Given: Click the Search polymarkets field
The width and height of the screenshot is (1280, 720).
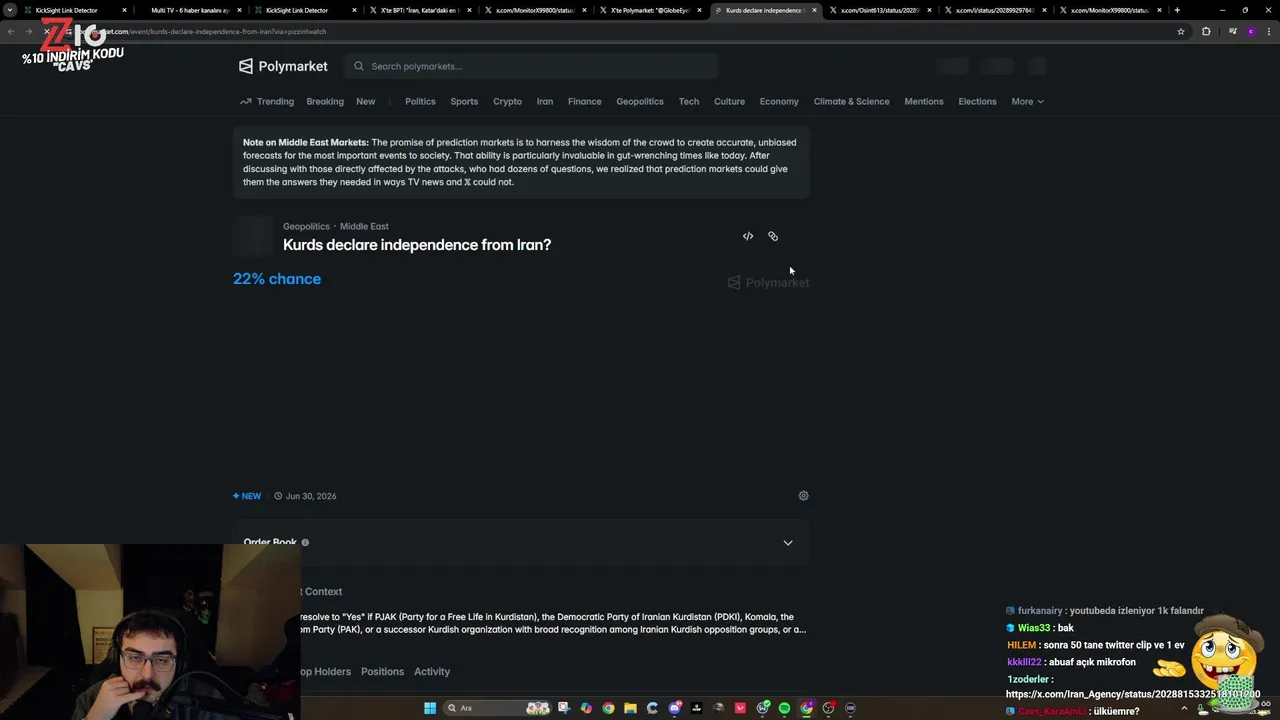Looking at the screenshot, I should coord(532,66).
